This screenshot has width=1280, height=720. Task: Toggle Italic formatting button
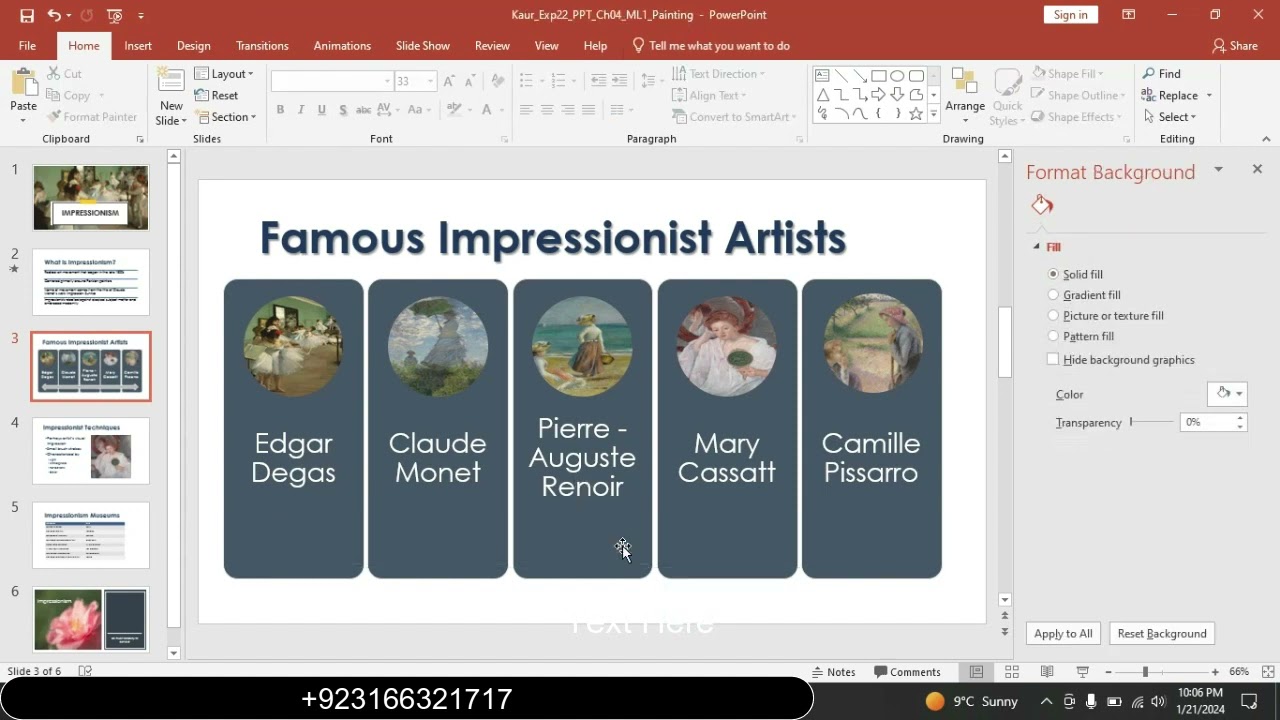pyautogui.click(x=301, y=110)
